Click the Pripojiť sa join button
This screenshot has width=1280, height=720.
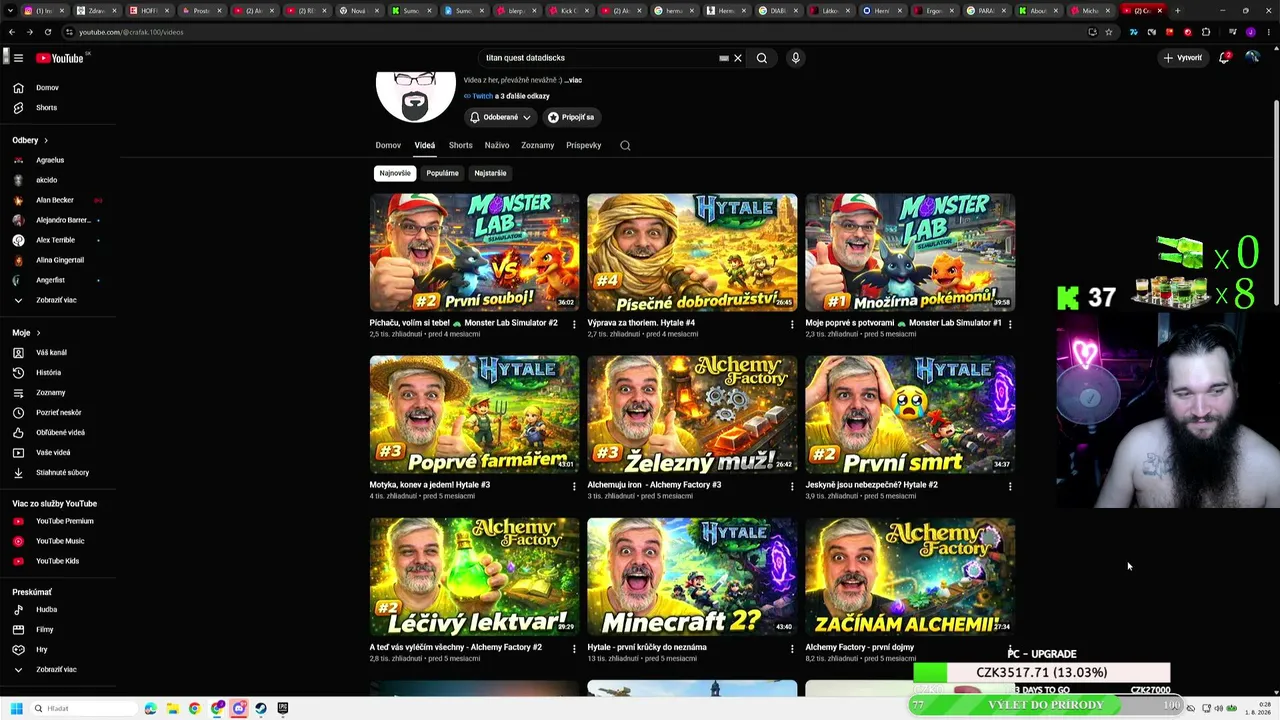click(571, 117)
